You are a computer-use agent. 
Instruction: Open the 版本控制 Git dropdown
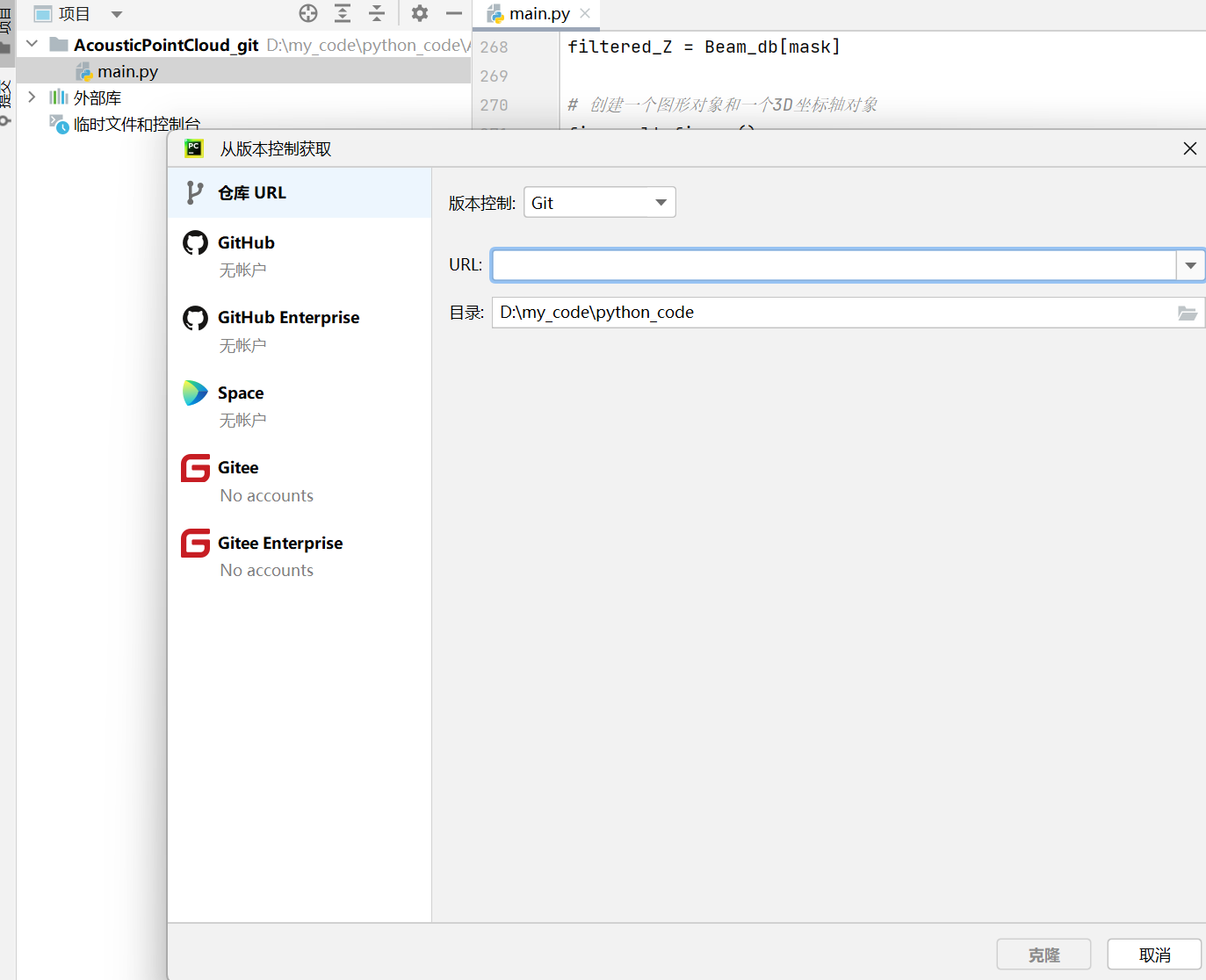[600, 203]
